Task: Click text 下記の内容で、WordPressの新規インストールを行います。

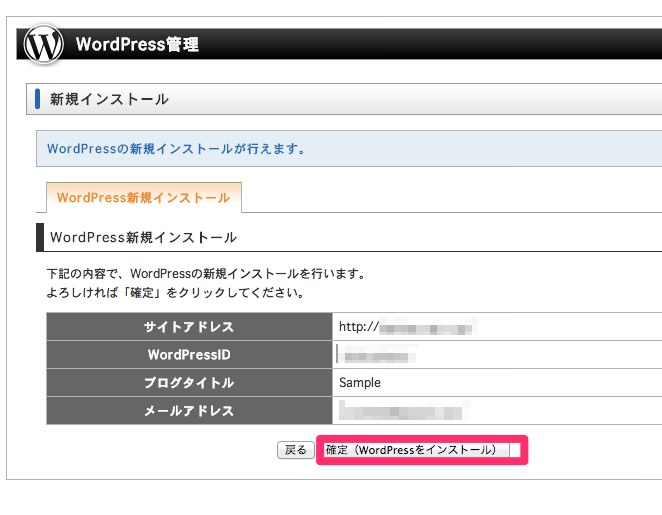Action: pyautogui.click(x=206, y=274)
